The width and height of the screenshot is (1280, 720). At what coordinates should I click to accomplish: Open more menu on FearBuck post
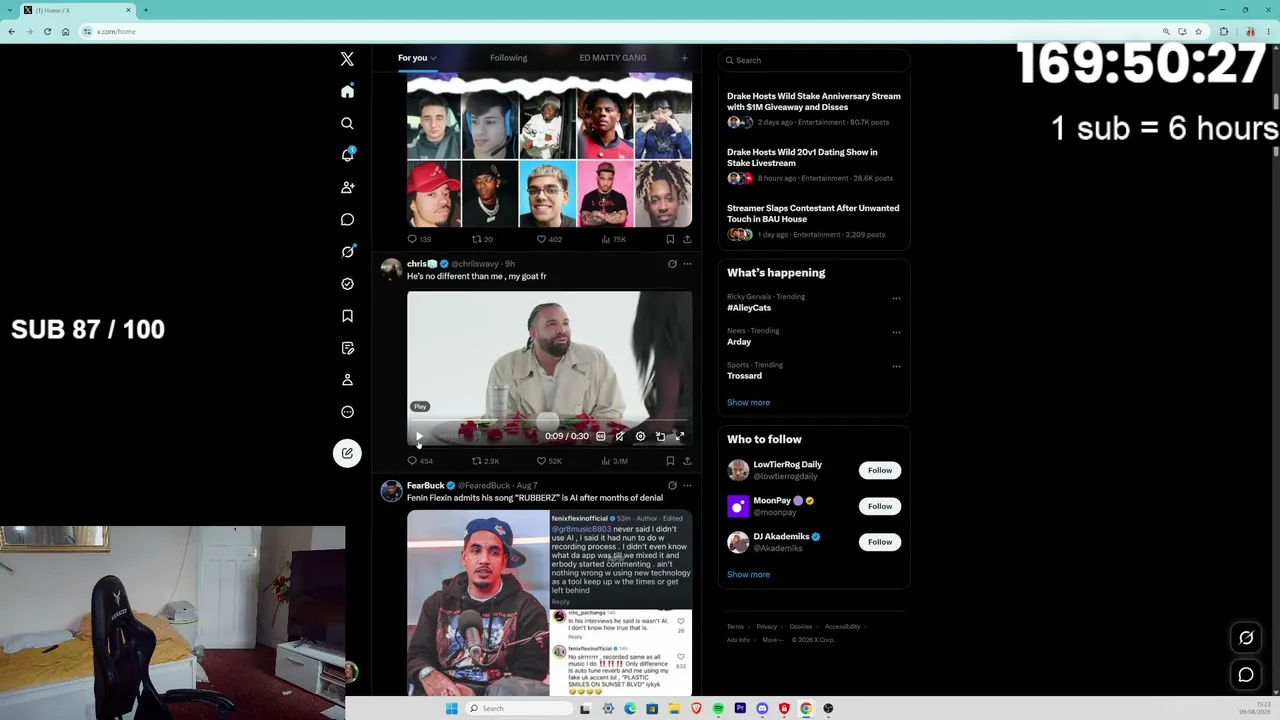[x=687, y=486]
